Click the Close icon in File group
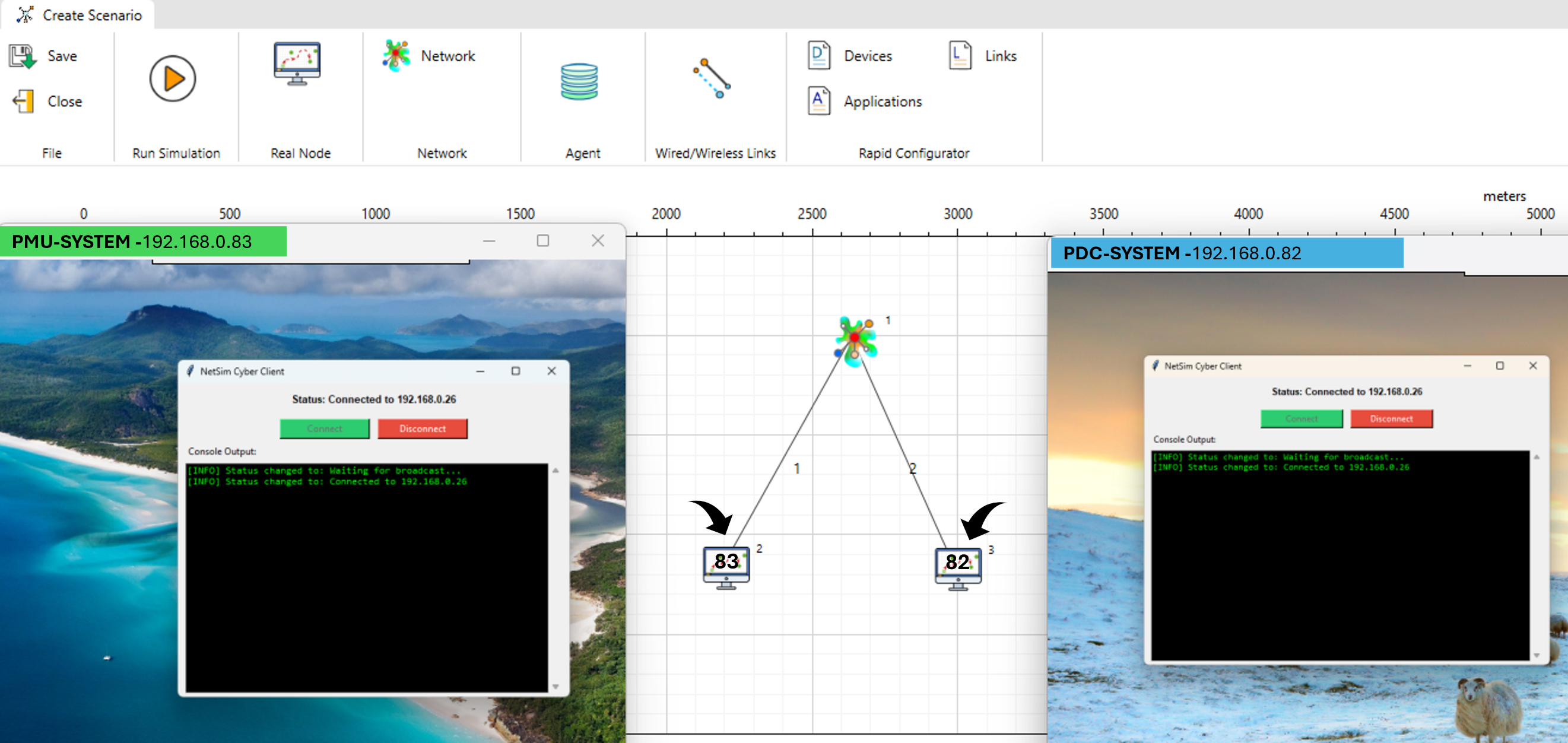Image resolution: width=1568 pixels, height=743 pixels. point(23,101)
